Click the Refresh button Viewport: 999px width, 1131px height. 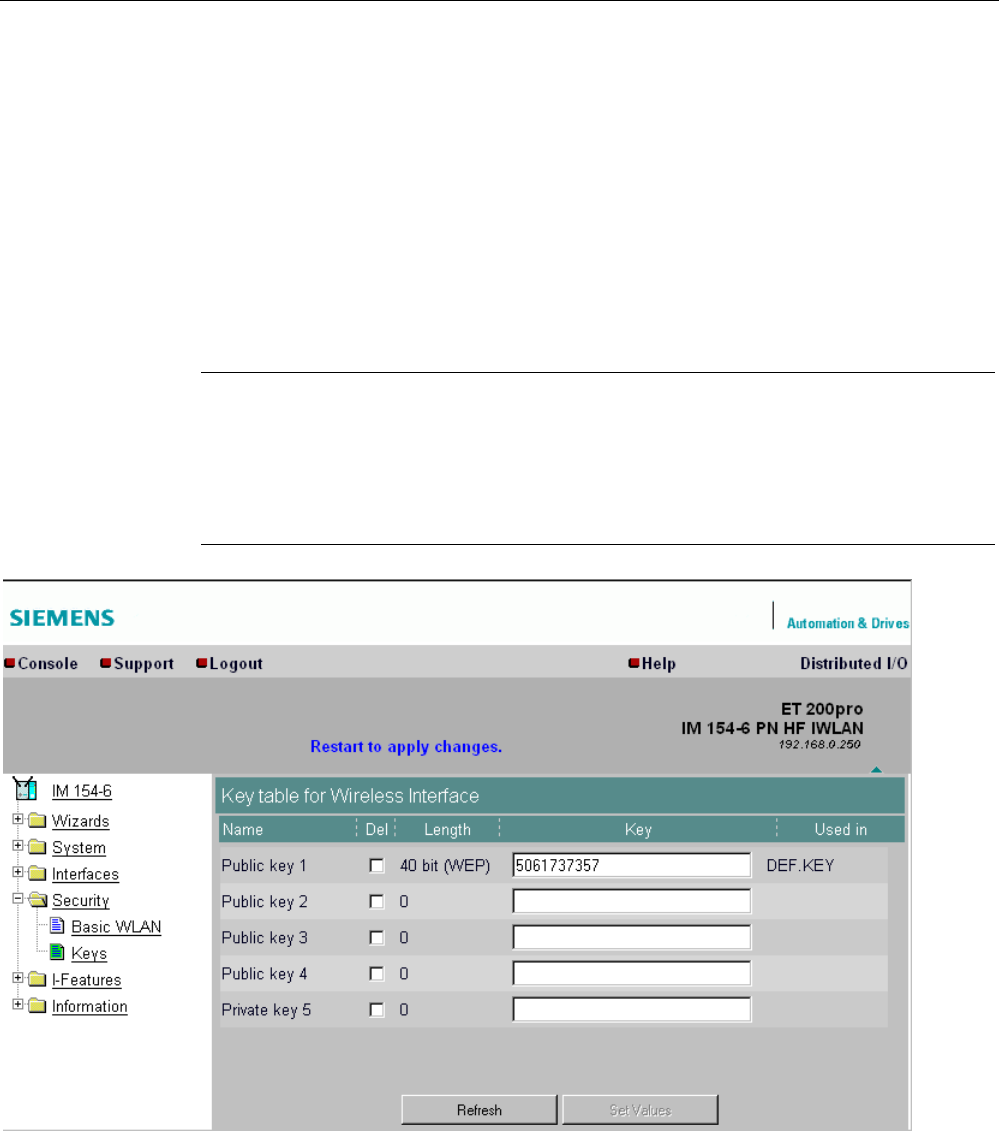[479, 1109]
